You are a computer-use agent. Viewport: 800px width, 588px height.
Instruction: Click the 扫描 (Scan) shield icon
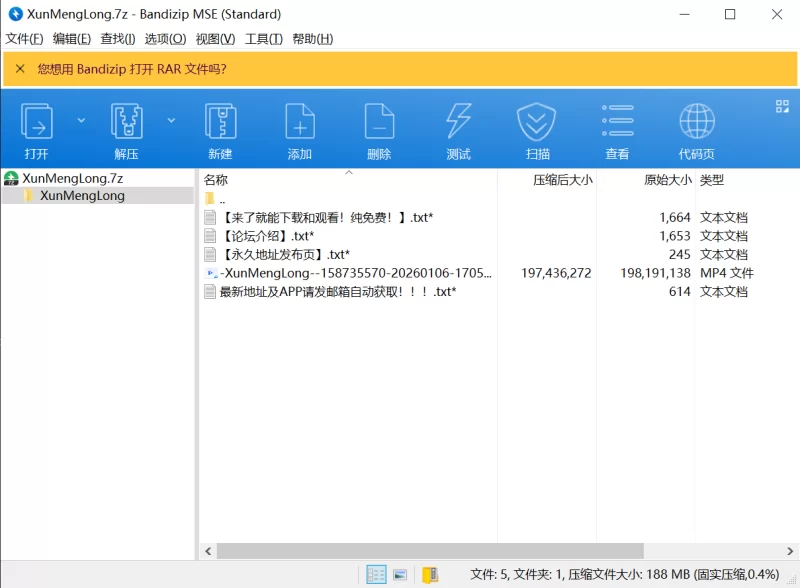click(x=537, y=121)
